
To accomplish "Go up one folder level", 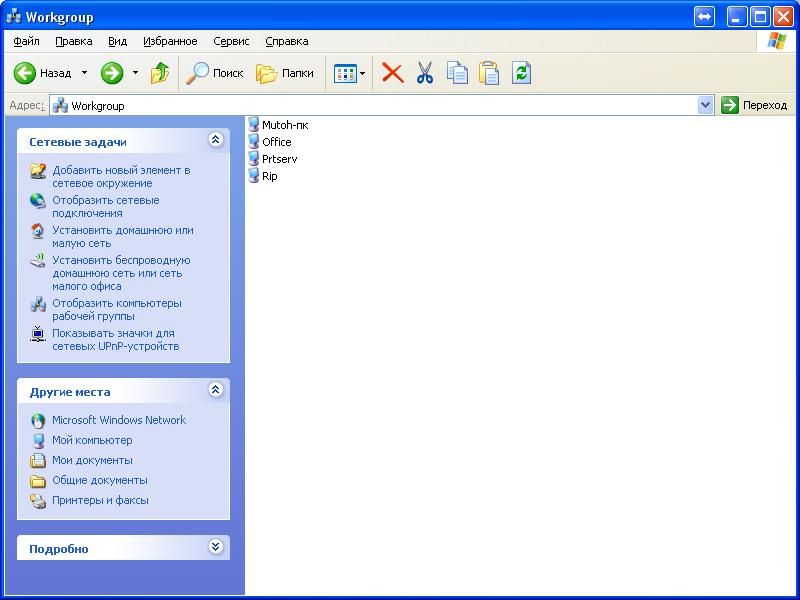I will tap(160, 73).
